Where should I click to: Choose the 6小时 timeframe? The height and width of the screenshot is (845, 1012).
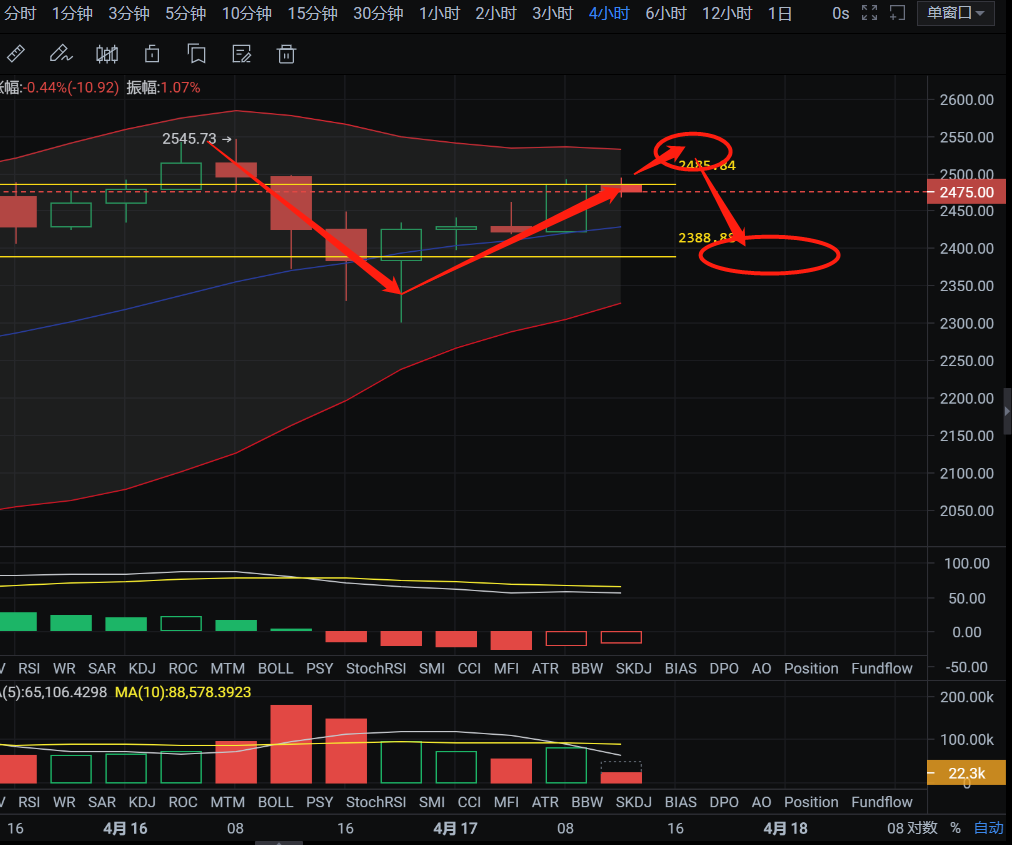666,14
